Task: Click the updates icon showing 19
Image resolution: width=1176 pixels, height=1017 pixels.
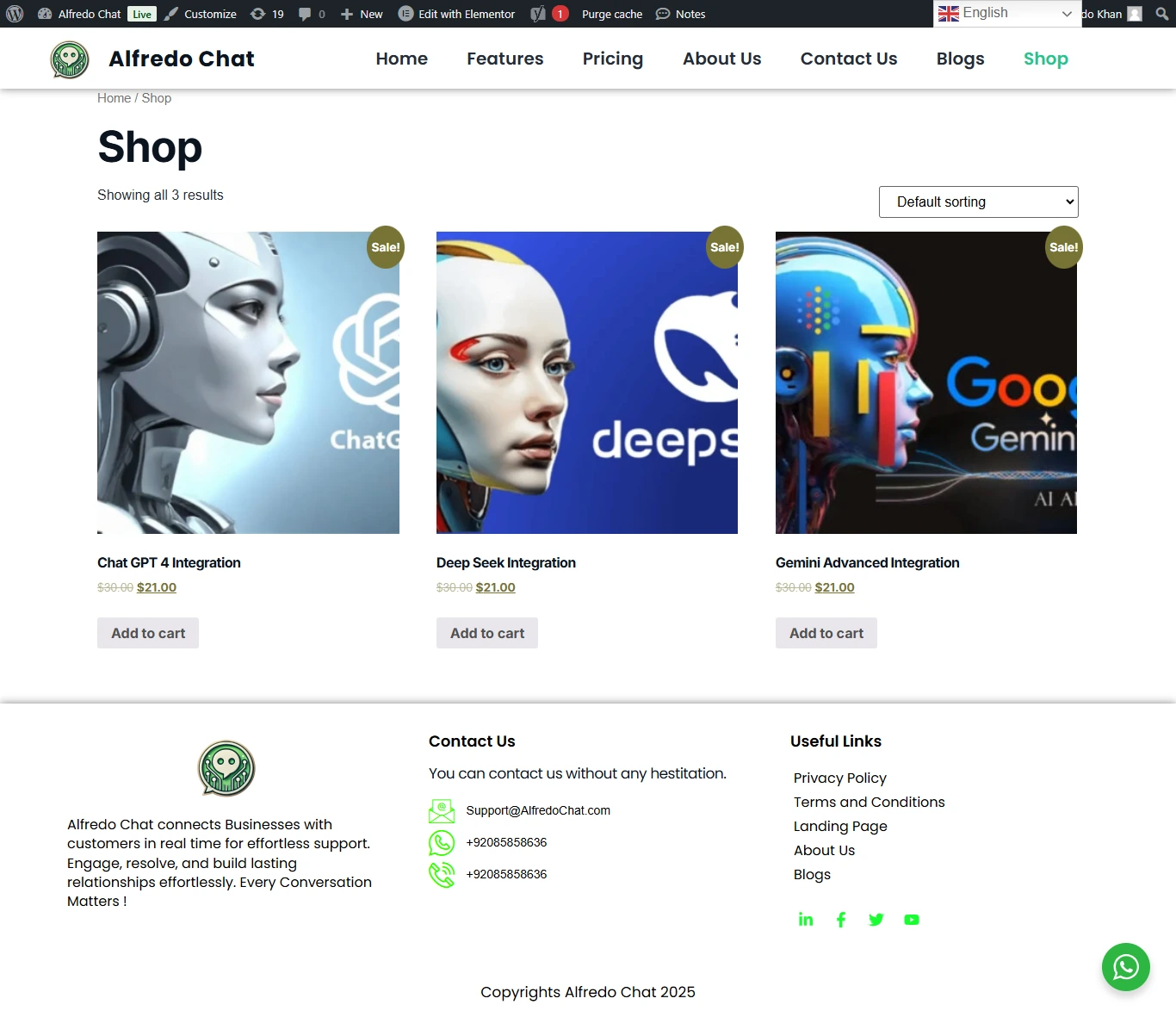Action: click(257, 14)
